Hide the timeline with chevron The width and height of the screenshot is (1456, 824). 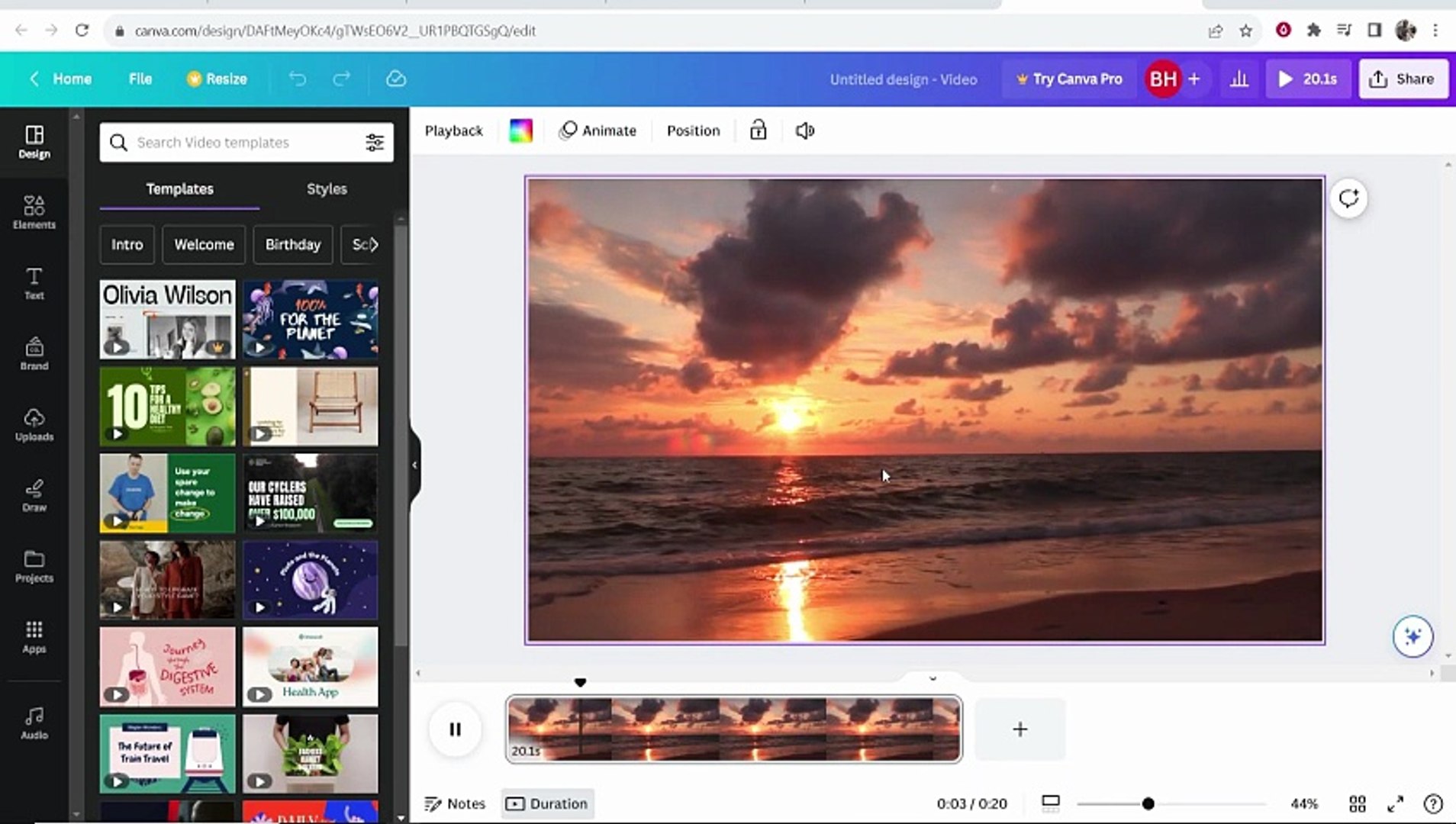pos(933,678)
